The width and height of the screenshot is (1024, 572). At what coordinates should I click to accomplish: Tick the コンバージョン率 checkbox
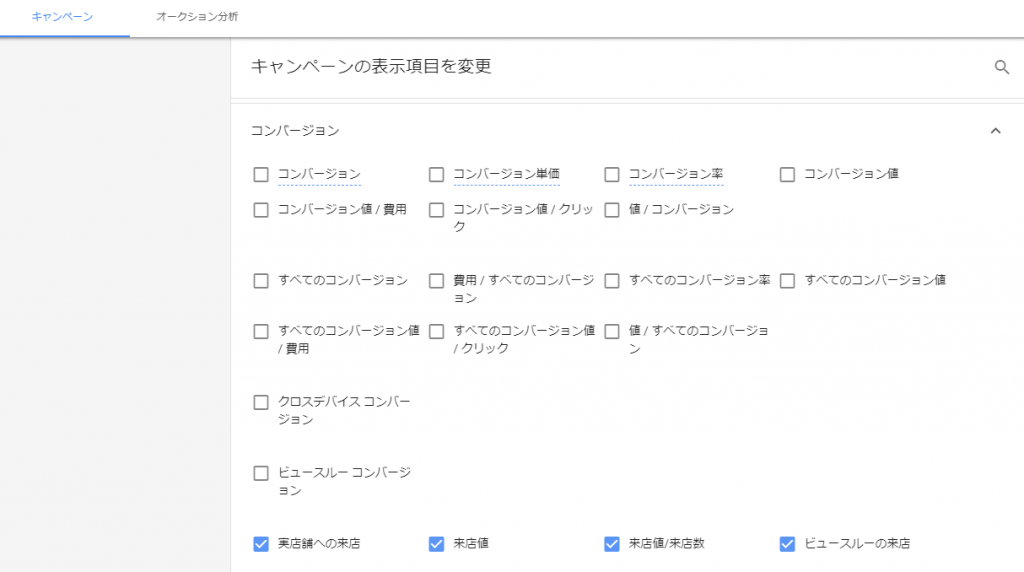[x=612, y=174]
